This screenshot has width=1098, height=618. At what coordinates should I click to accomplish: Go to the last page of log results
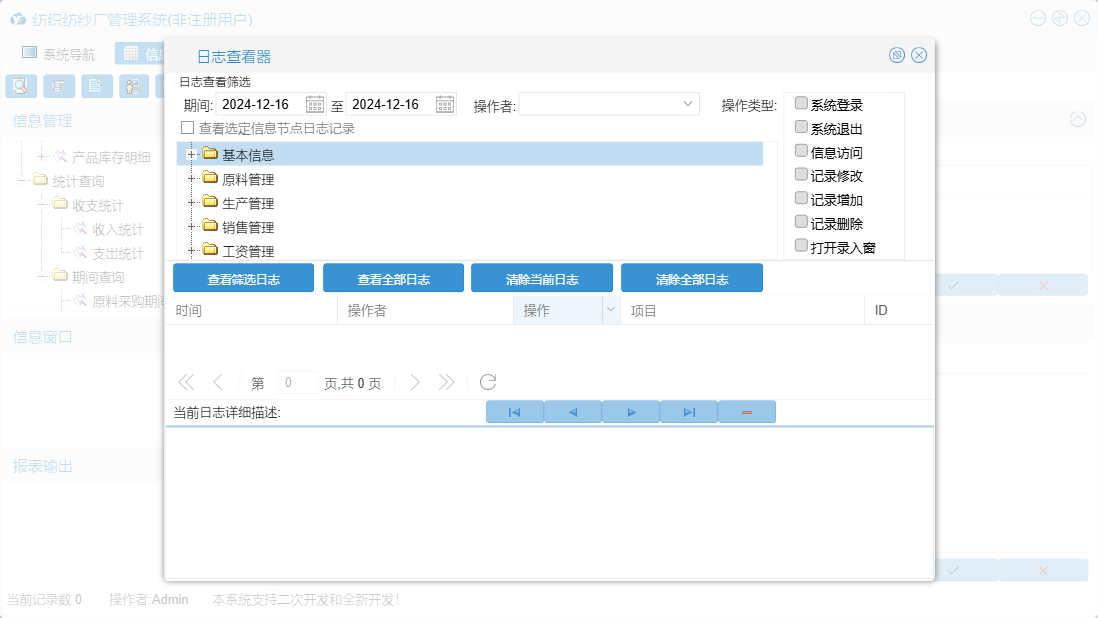pos(447,382)
